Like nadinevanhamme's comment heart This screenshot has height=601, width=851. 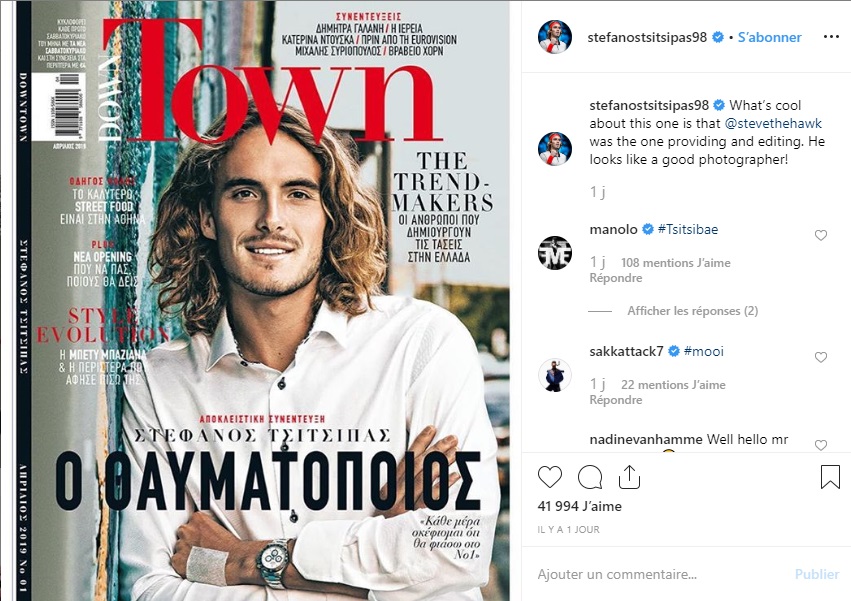pyautogui.click(x=821, y=445)
